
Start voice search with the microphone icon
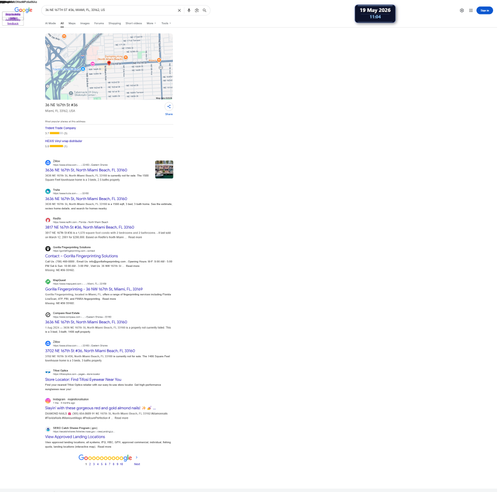189,10
